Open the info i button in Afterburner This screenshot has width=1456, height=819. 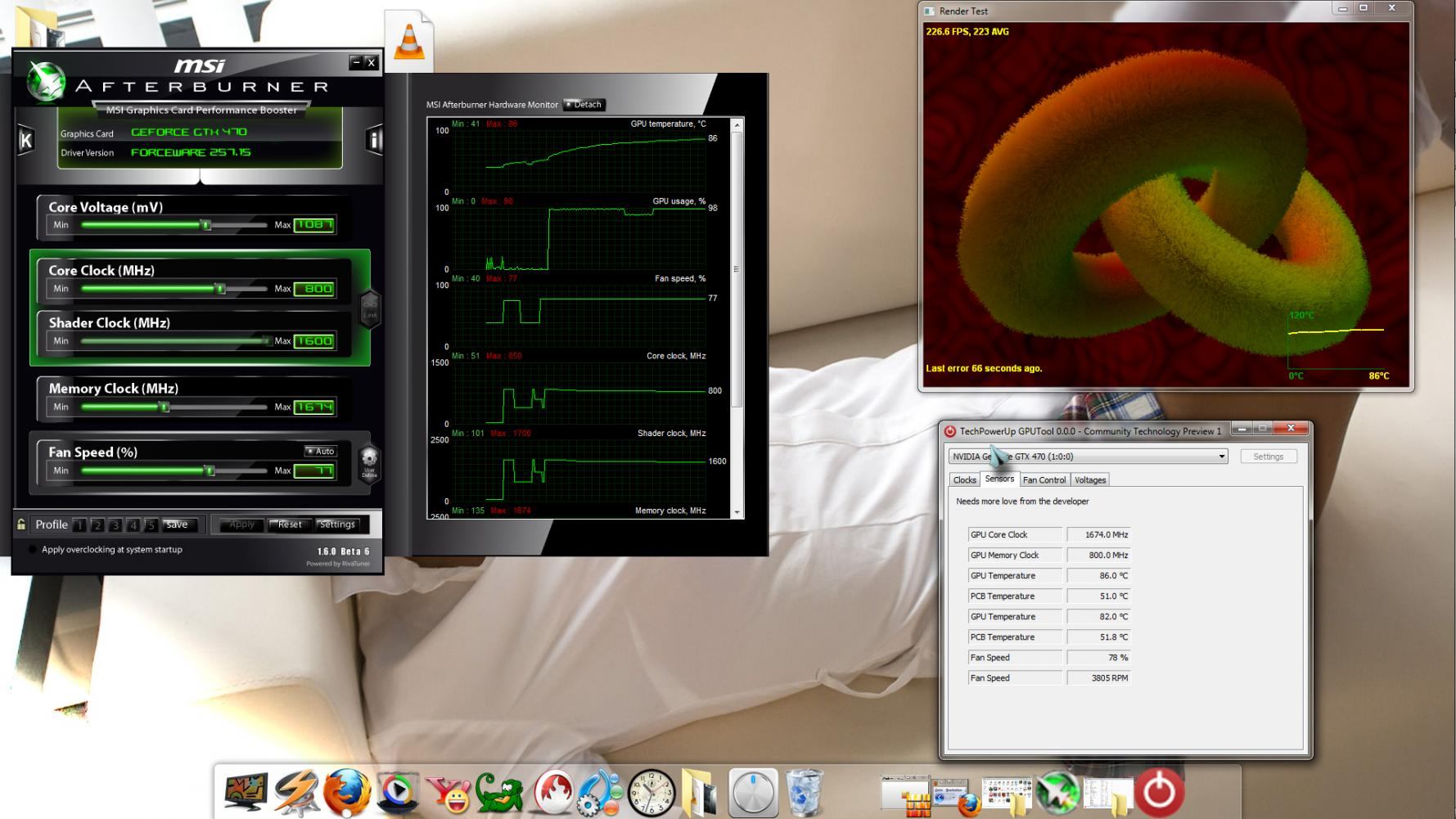(x=374, y=140)
